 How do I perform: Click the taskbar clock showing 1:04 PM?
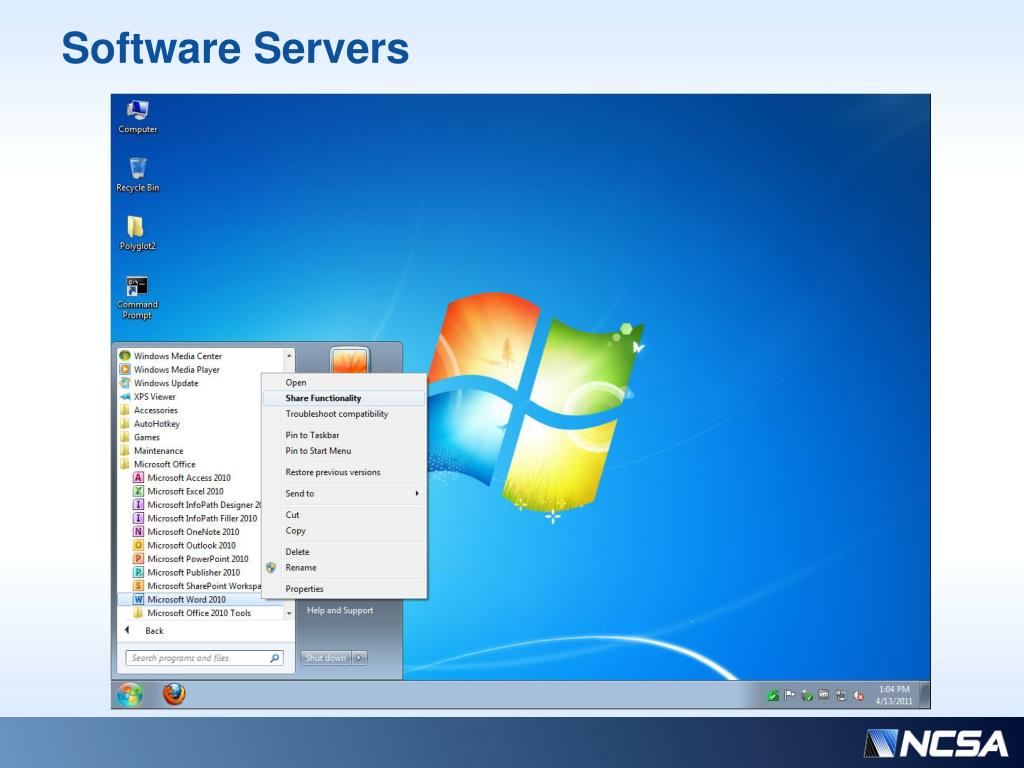pyautogui.click(x=894, y=695)
